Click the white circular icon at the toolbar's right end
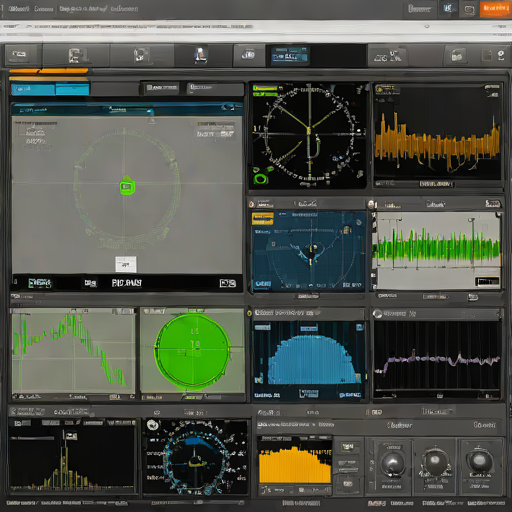 tap(501, 55)
